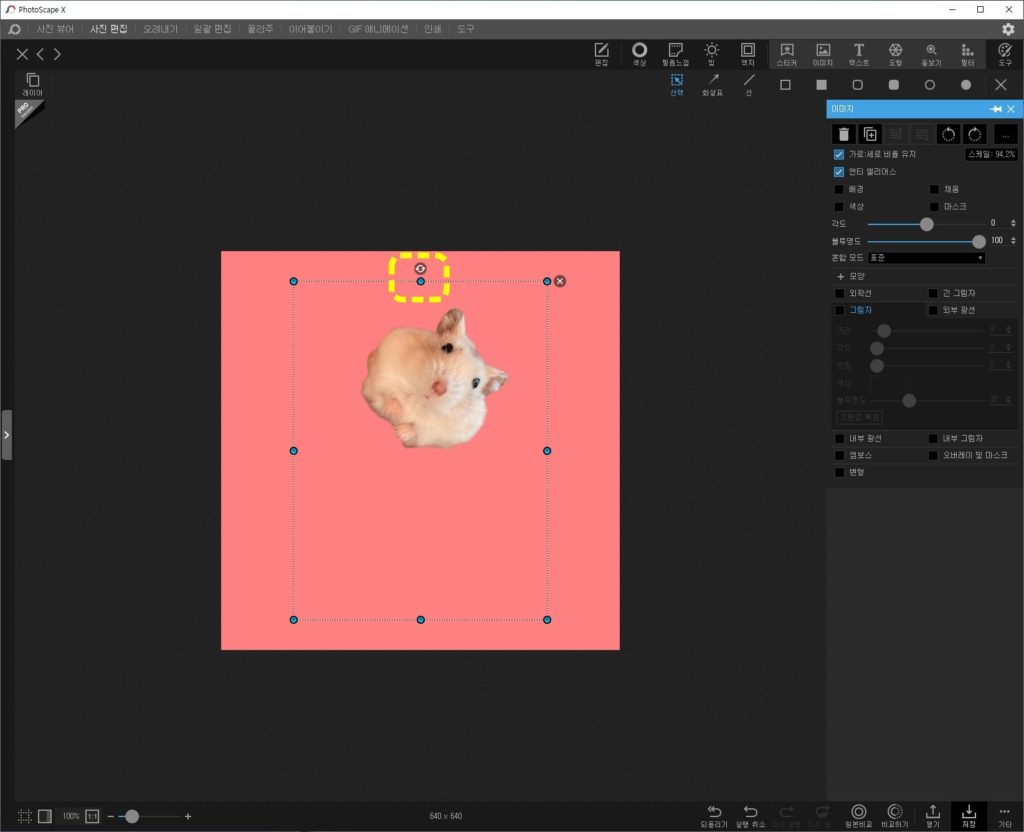Click the rotate handle above the image

coord(420,268)
